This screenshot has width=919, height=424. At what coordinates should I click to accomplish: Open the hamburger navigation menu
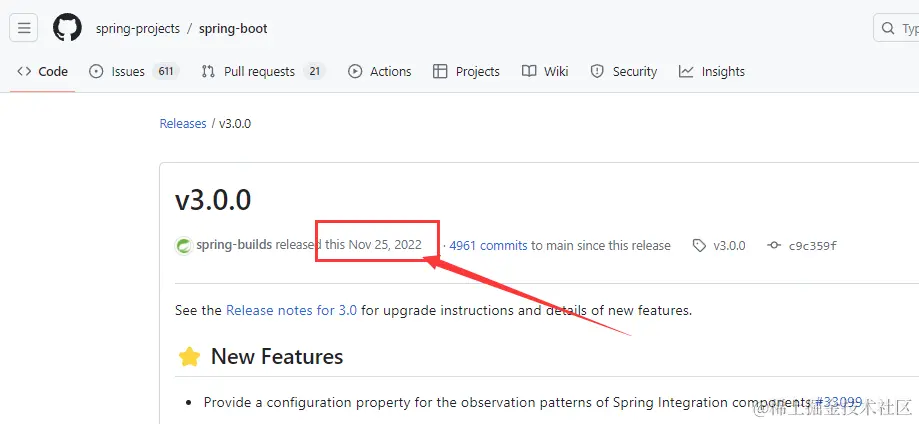click(x=23, y=28)
